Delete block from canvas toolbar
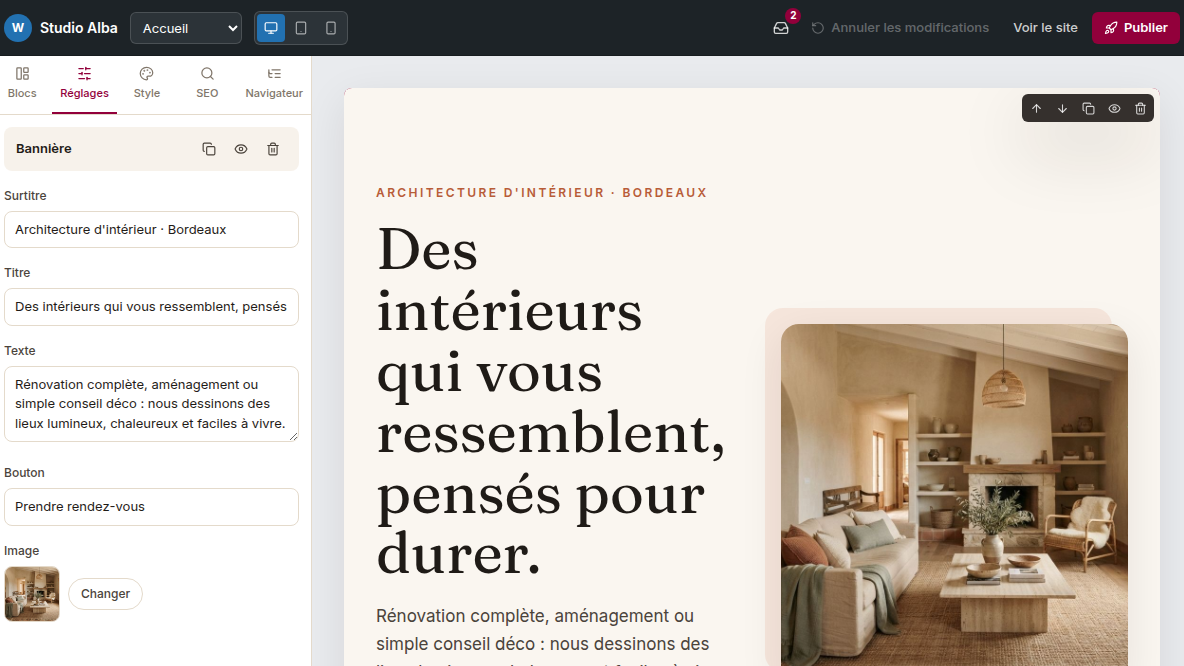This screenshot has height=666, width=1184. (1140, 109)
